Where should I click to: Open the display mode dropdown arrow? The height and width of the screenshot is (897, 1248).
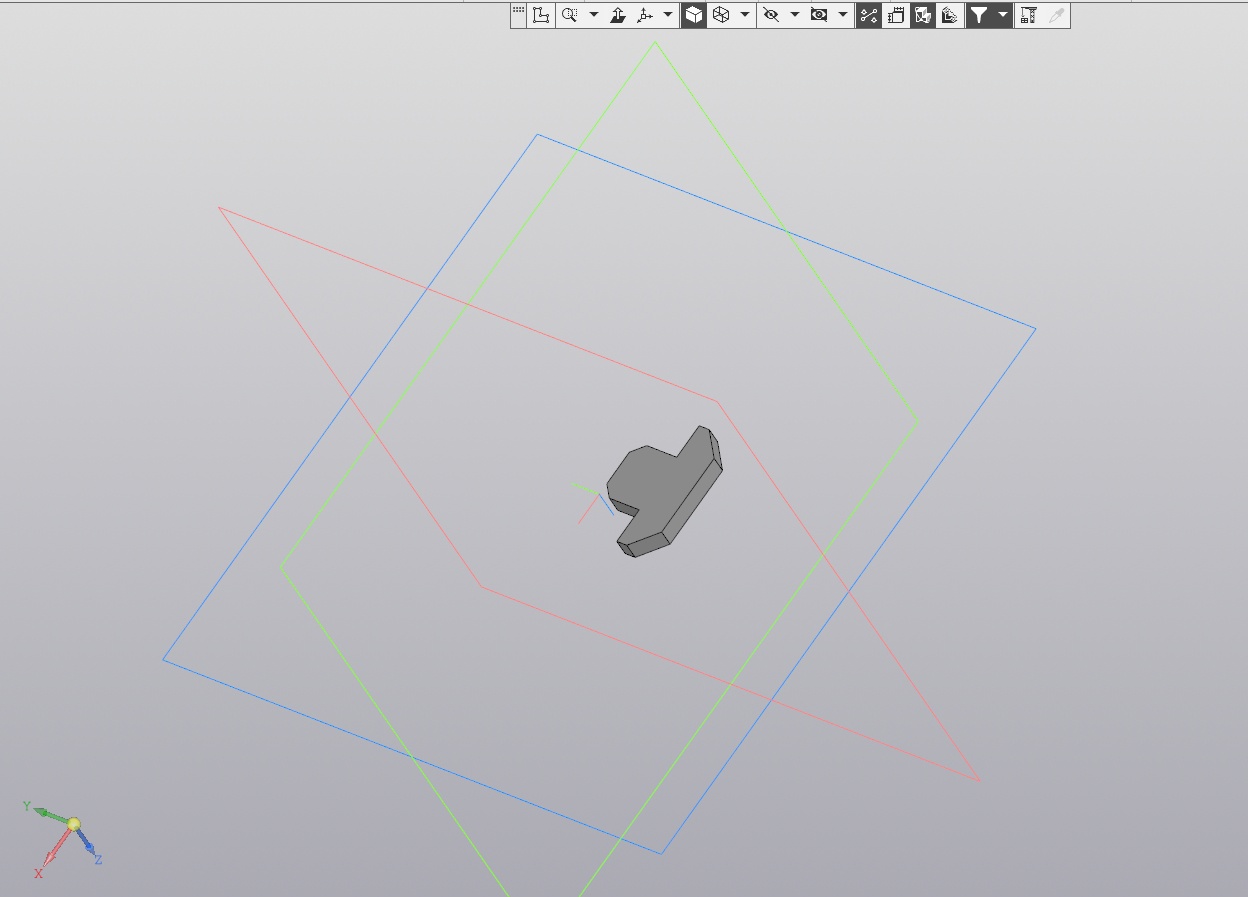(x=744, y=15)
